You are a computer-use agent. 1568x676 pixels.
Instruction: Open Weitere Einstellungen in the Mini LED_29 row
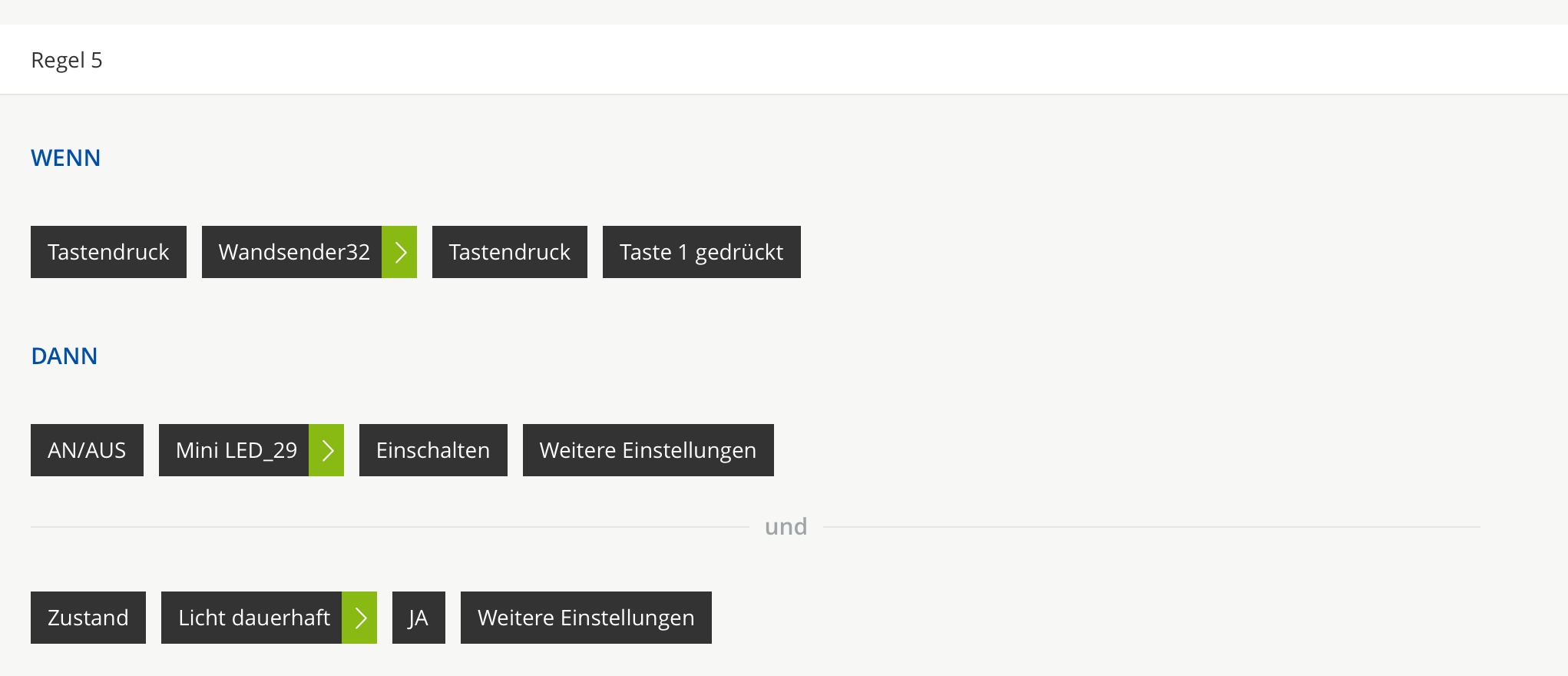648,450
